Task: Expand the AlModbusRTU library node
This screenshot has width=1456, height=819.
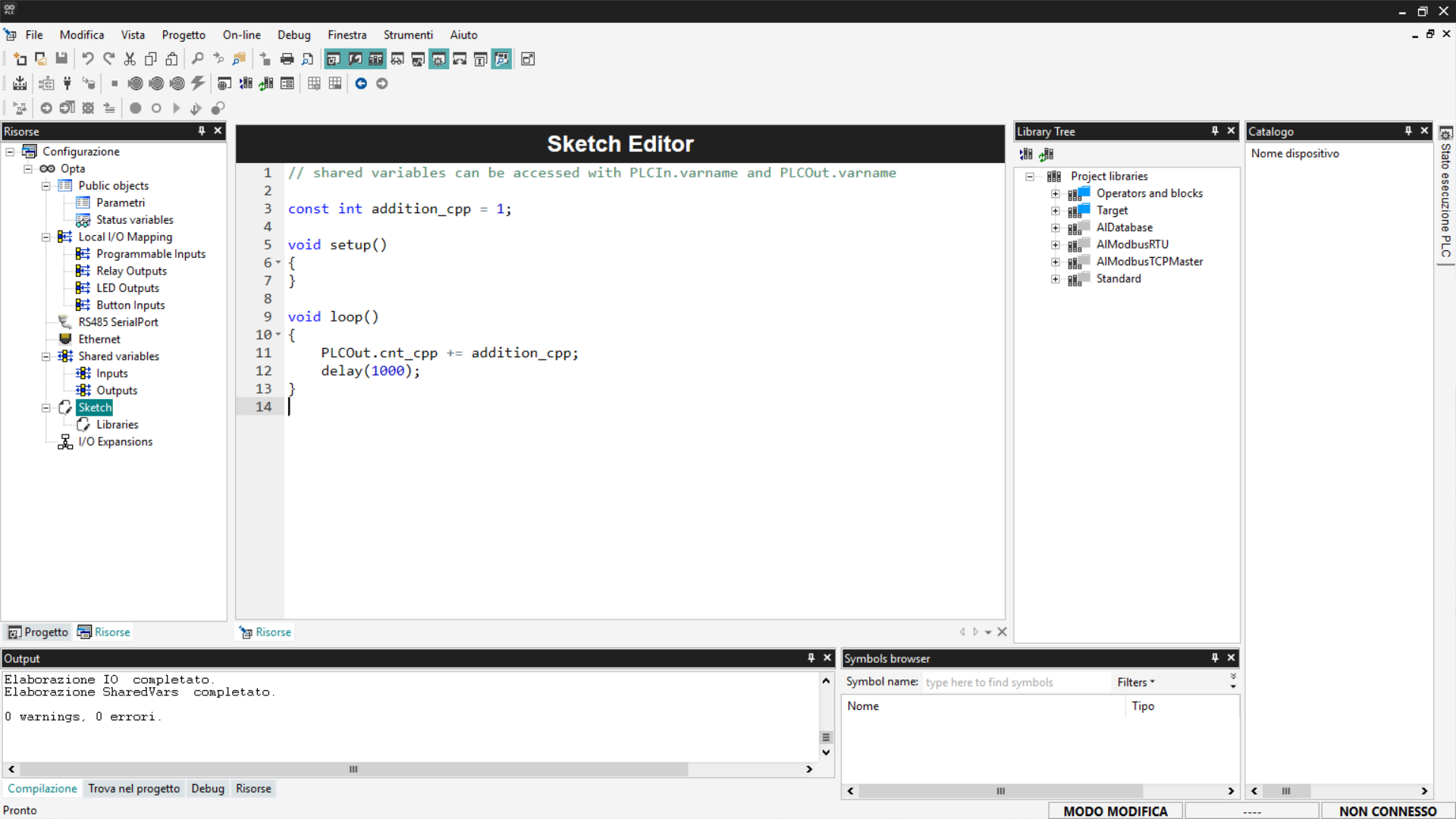Action: click(x=1055, y=245)
